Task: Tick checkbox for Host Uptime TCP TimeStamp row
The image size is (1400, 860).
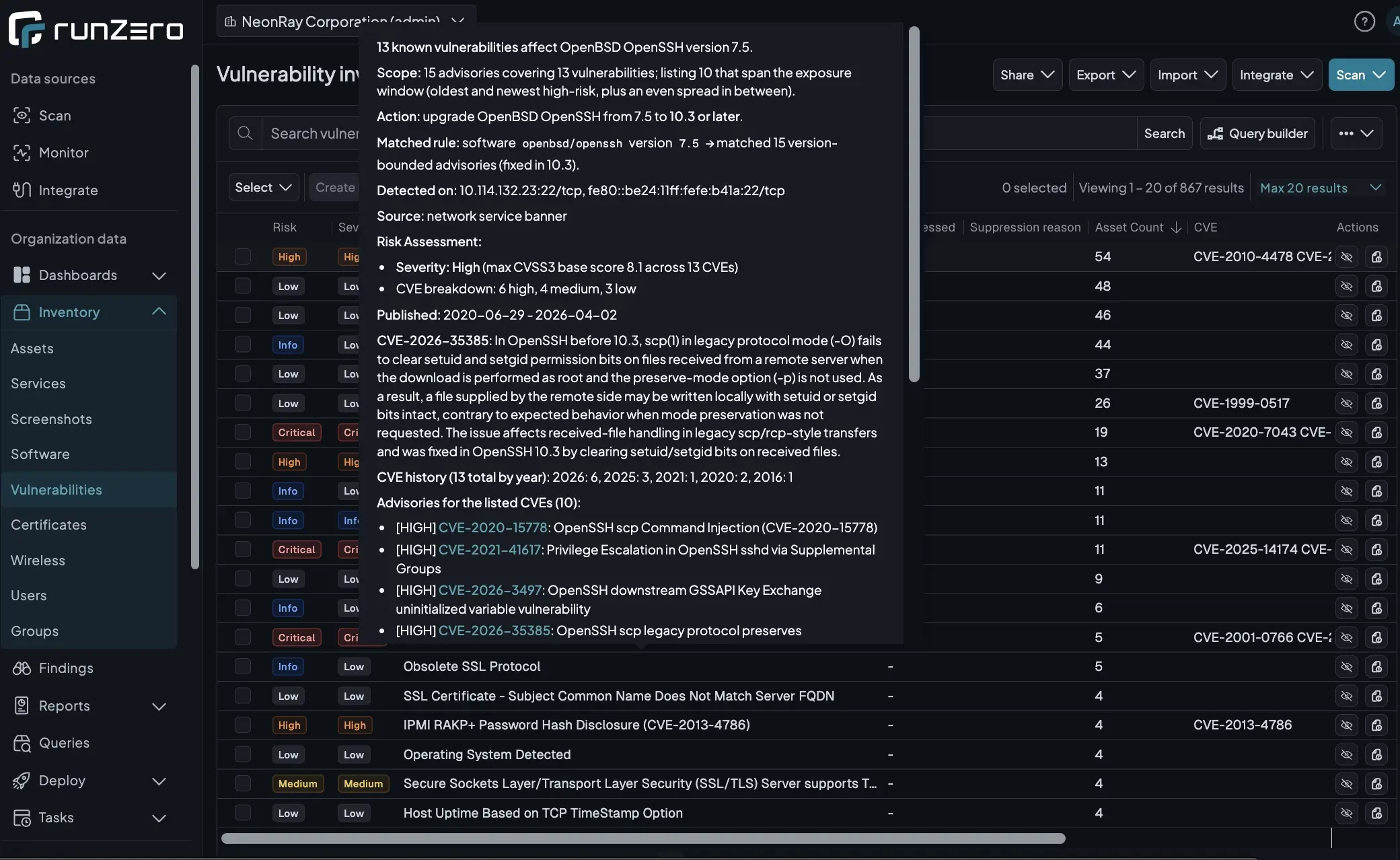Action: 243,813
